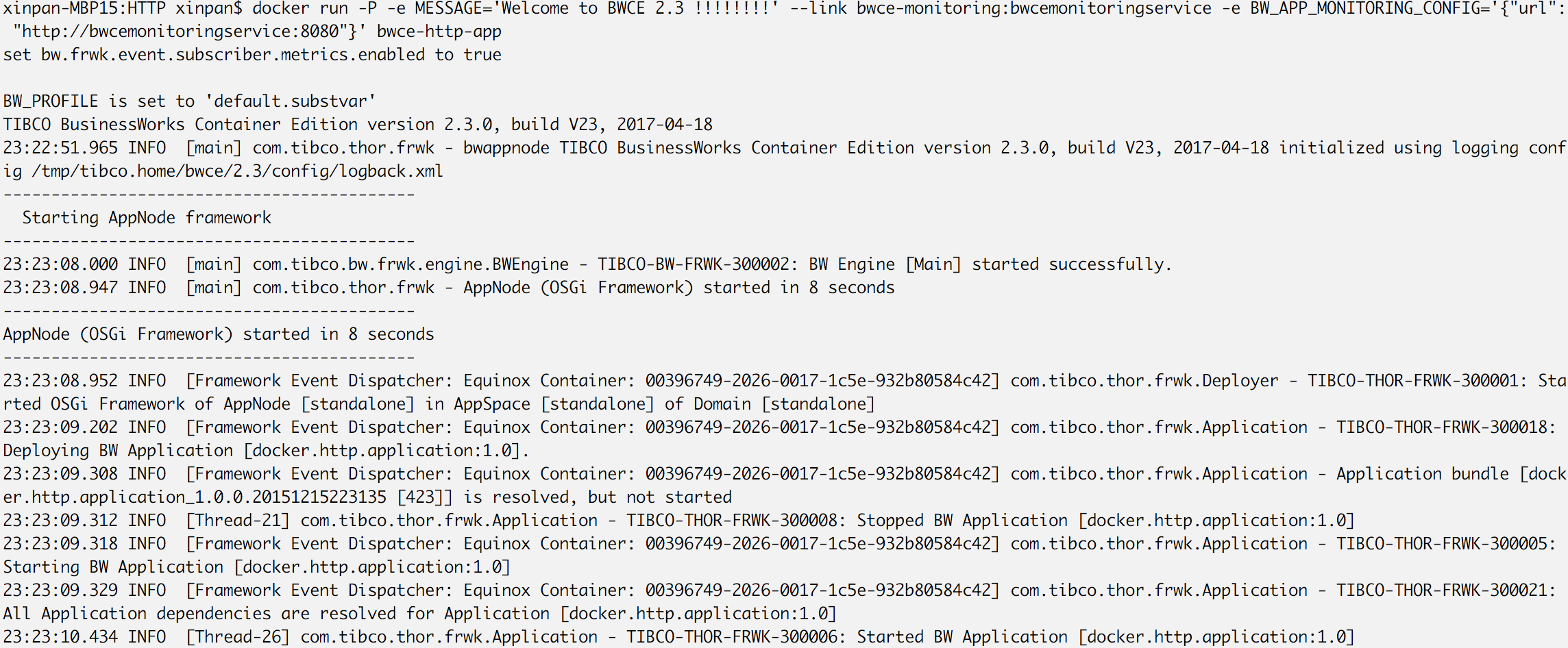Click the bwce-http-app image name
Screen dimensions: 1568x648
point(439,32)
